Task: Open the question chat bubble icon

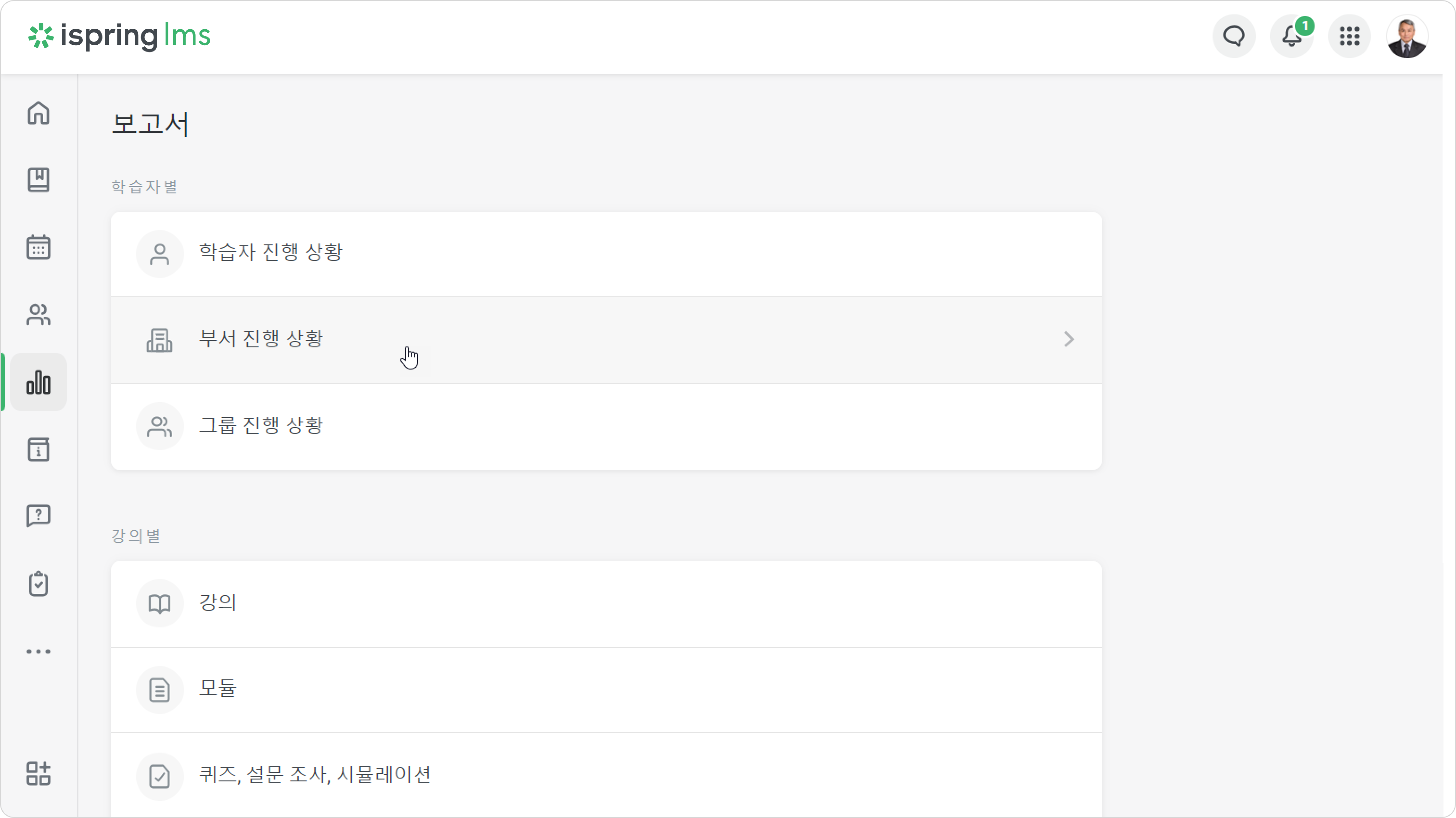Action: click(x=38, y=516)
